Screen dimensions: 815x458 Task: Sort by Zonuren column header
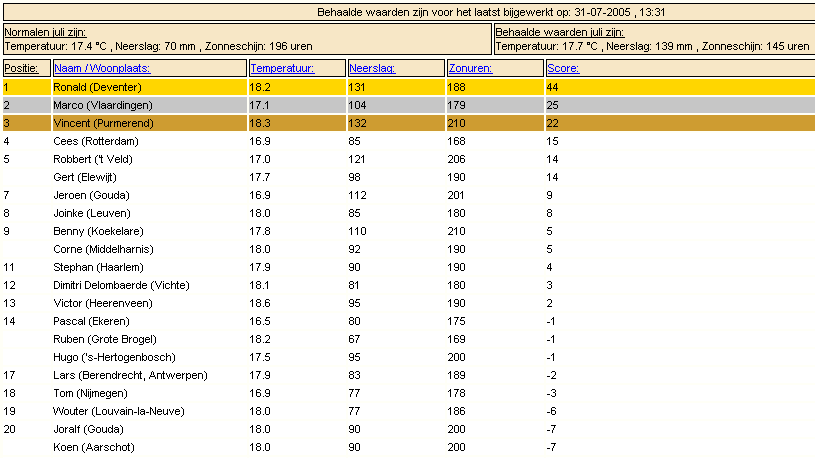(x=470, y=68)
